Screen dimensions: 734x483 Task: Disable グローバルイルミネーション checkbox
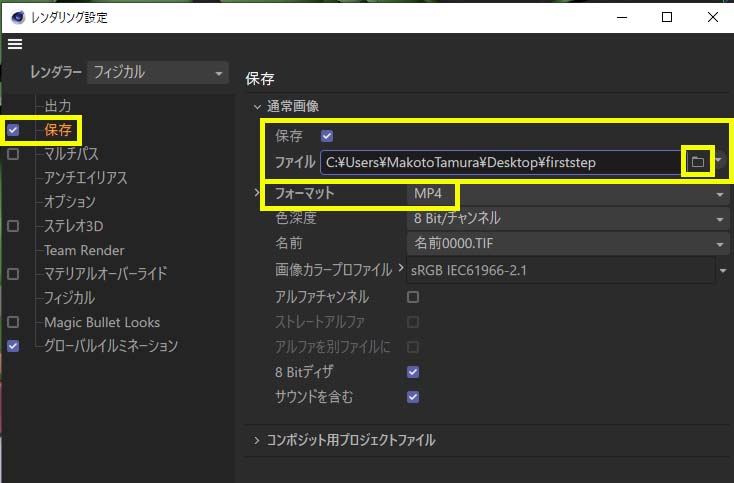tap(13, 346)
